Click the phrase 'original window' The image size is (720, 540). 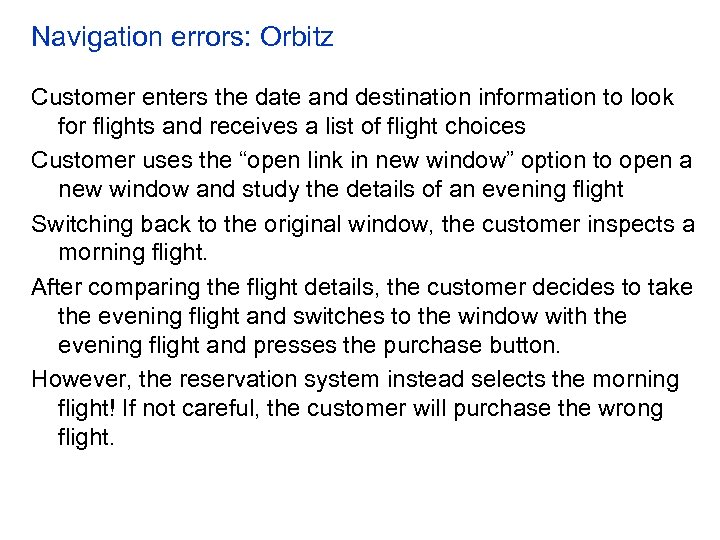coord(350,224)
